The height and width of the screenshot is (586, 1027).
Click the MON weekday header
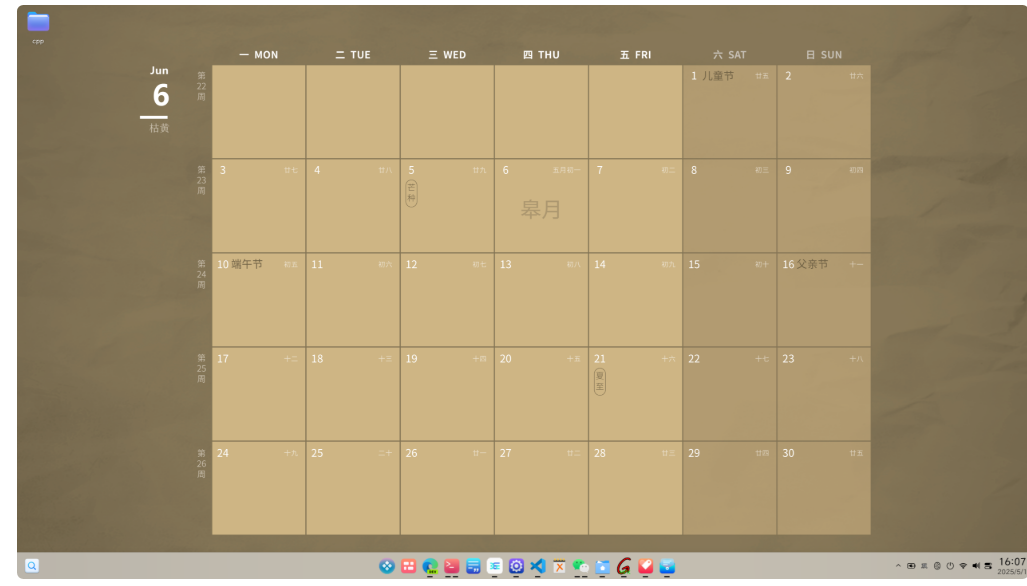coord(259,55)
